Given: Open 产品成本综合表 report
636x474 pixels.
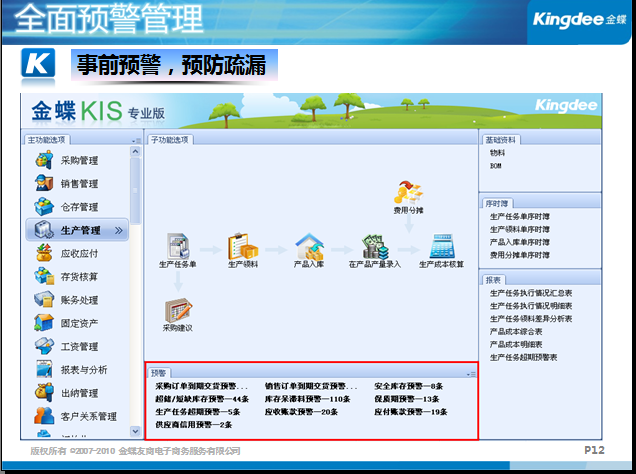Looking at the screenshot, I should [x=516, y=332].
